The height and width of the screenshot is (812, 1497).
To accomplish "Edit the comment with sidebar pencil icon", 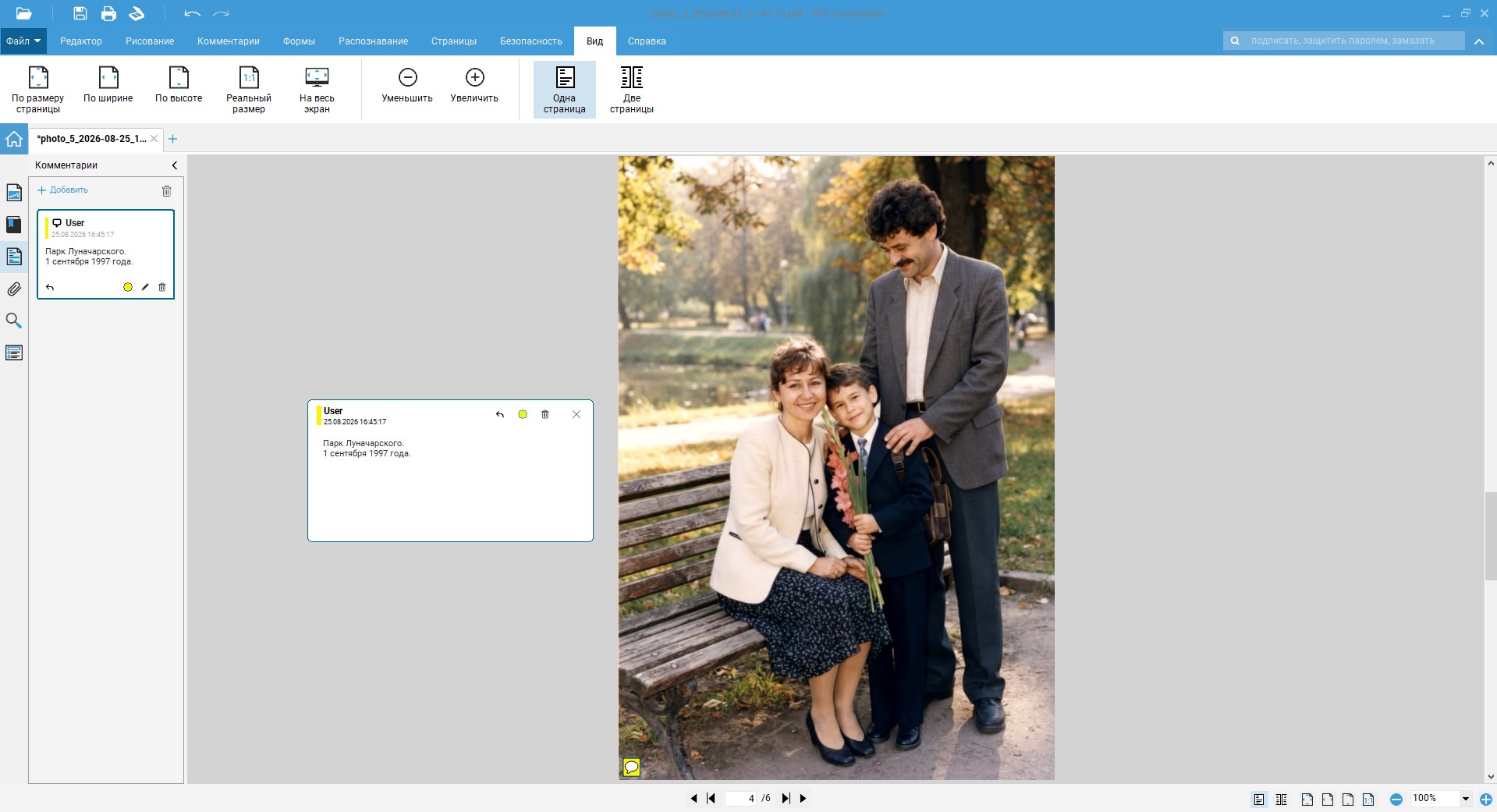I will [x=145, y=287].
